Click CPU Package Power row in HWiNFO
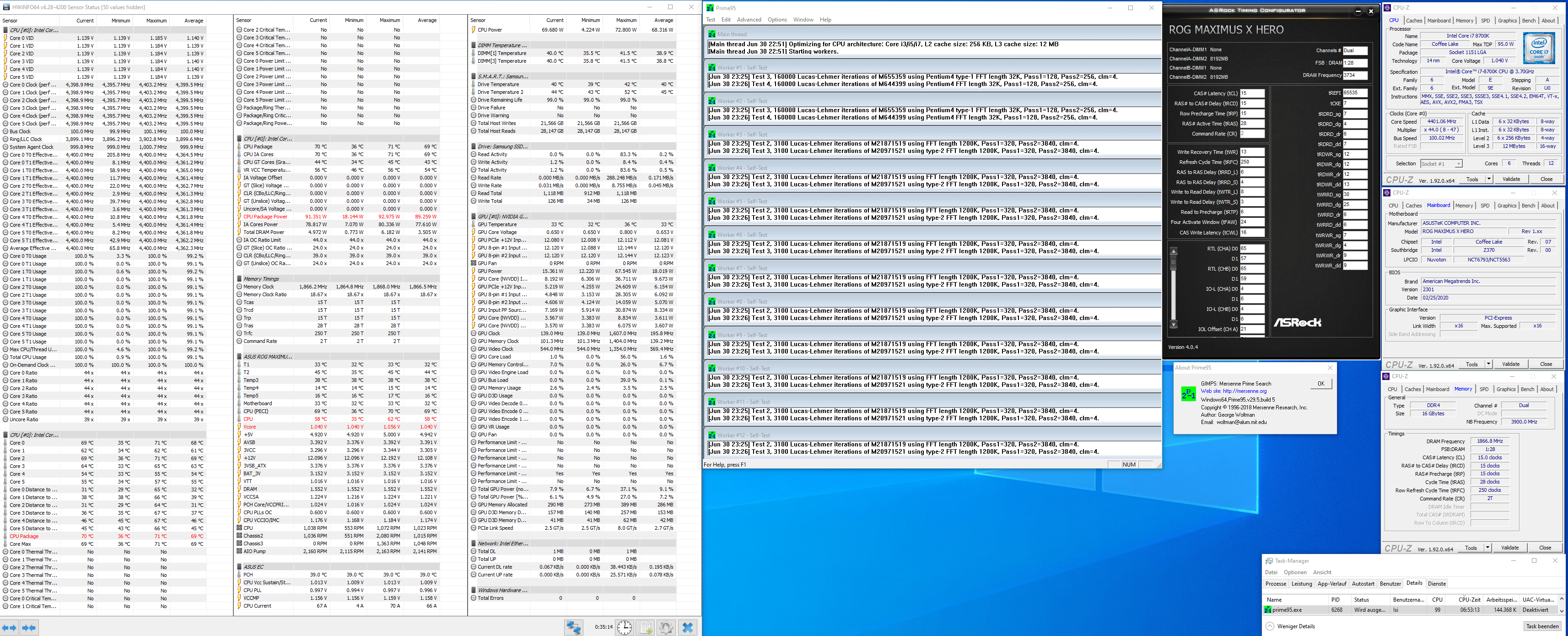1568x636 pixels. tap(338, 216)
